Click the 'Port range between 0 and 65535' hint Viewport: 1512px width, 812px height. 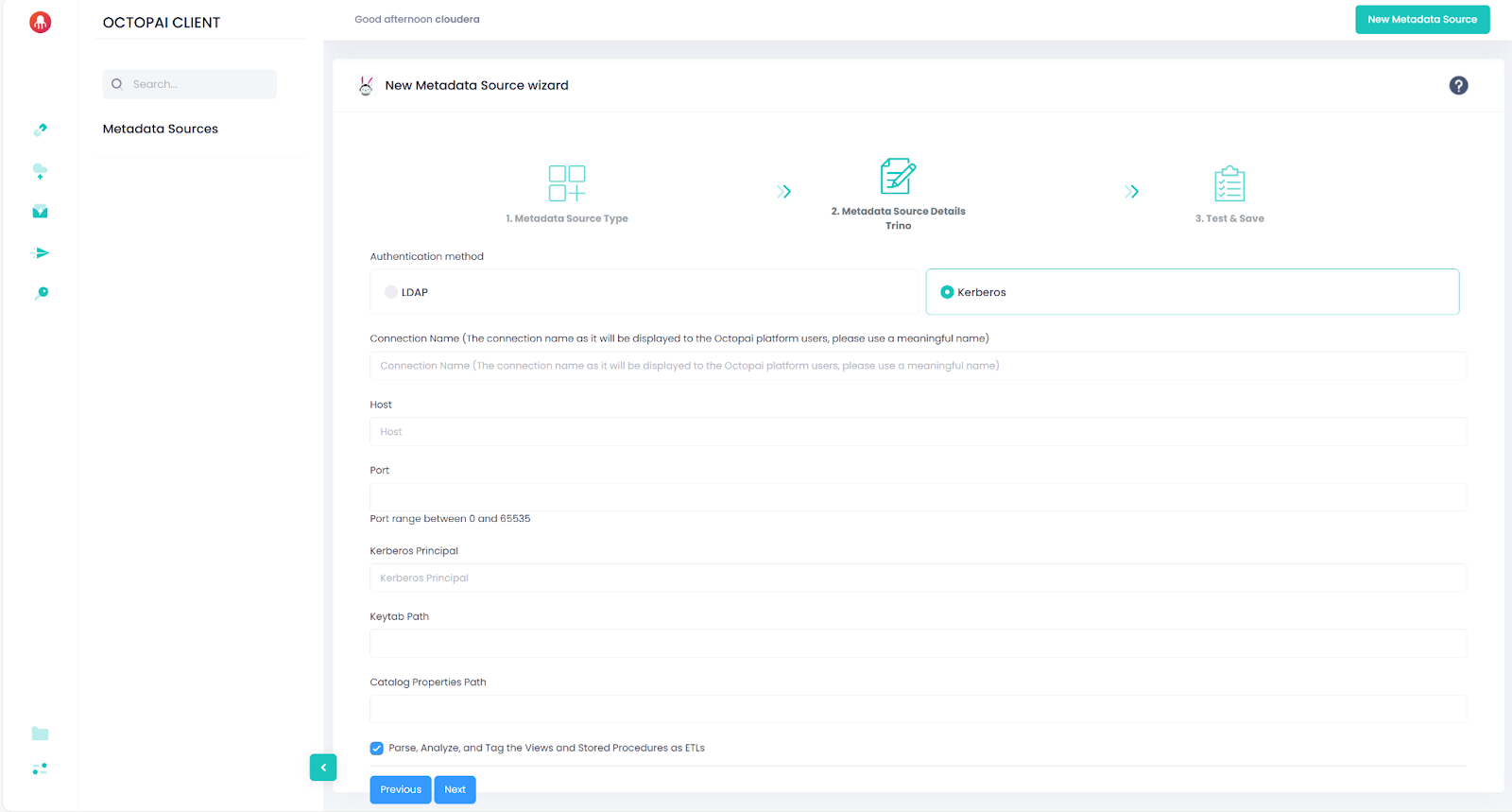coord(450,519)
